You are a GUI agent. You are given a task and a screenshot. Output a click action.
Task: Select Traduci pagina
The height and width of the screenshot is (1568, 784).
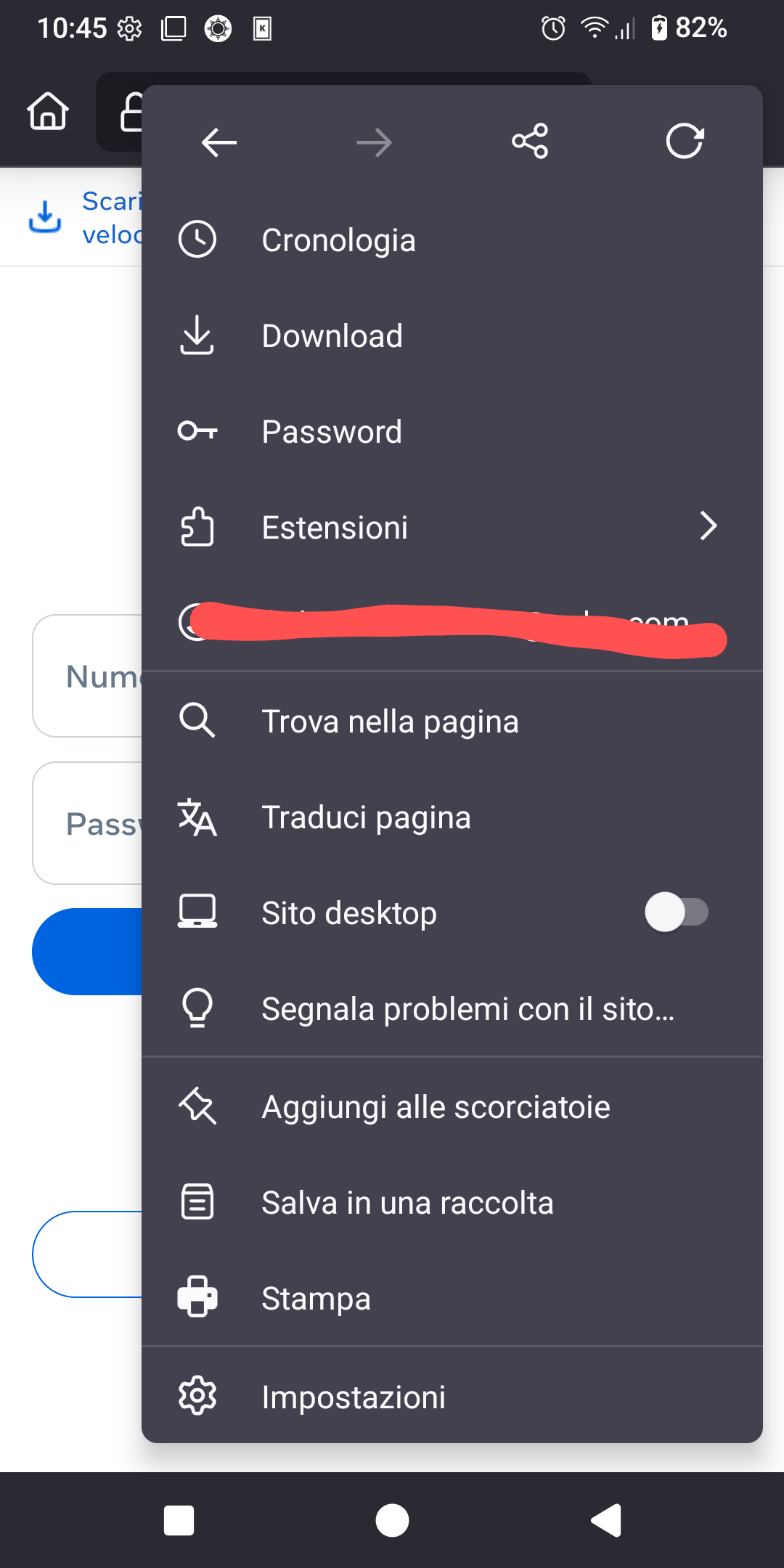tap(366, 817)
